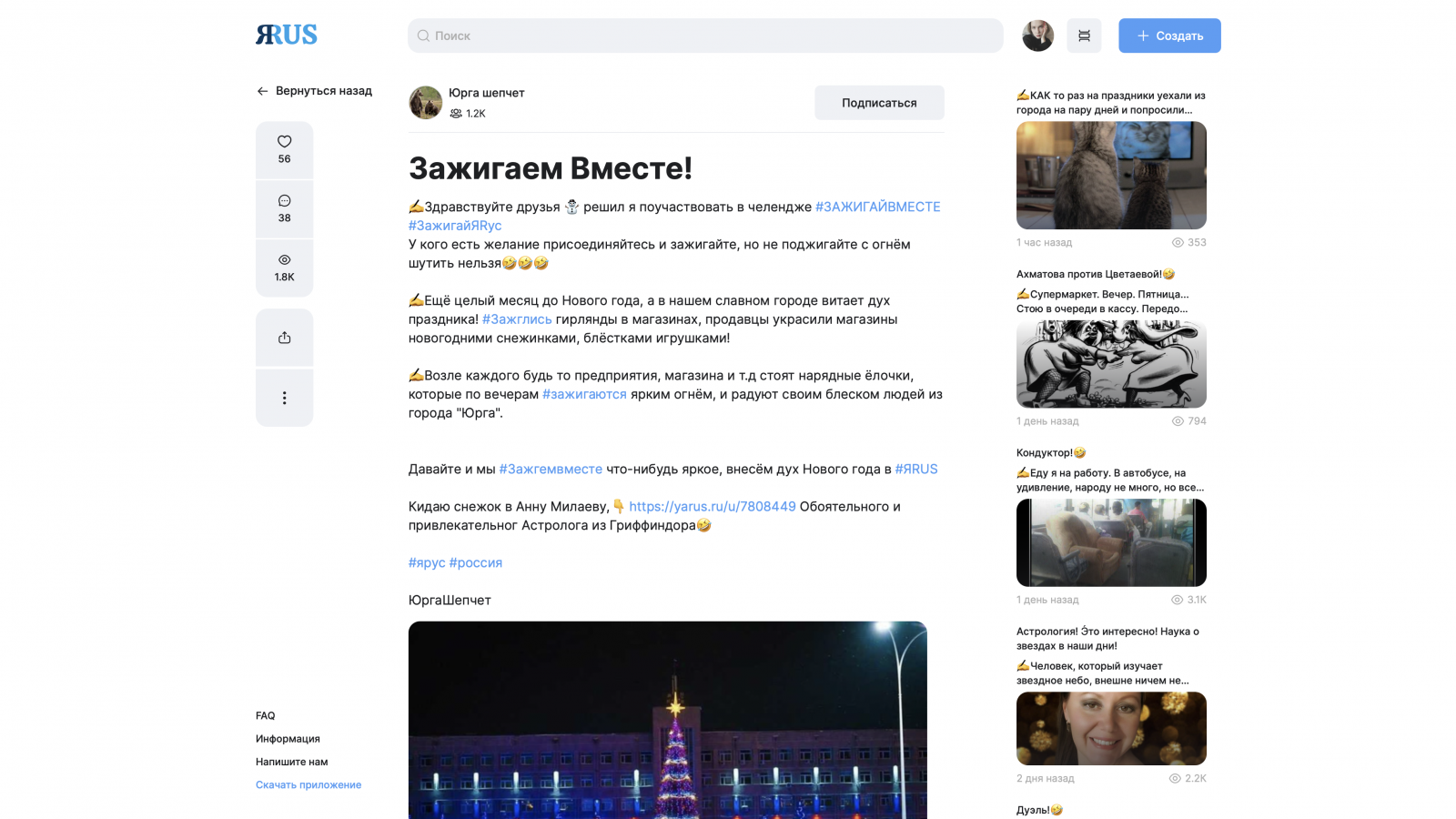
Task: Open the cats watching TV thumbnail
Action: click(x=1111, y=176)
